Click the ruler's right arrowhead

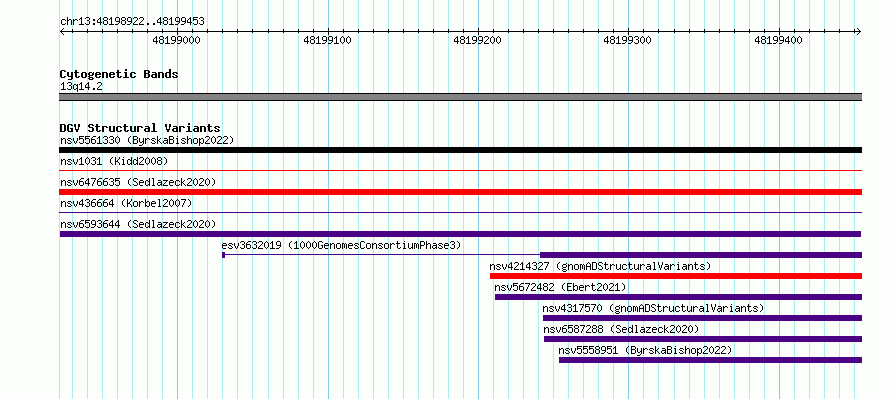(858, 32)
